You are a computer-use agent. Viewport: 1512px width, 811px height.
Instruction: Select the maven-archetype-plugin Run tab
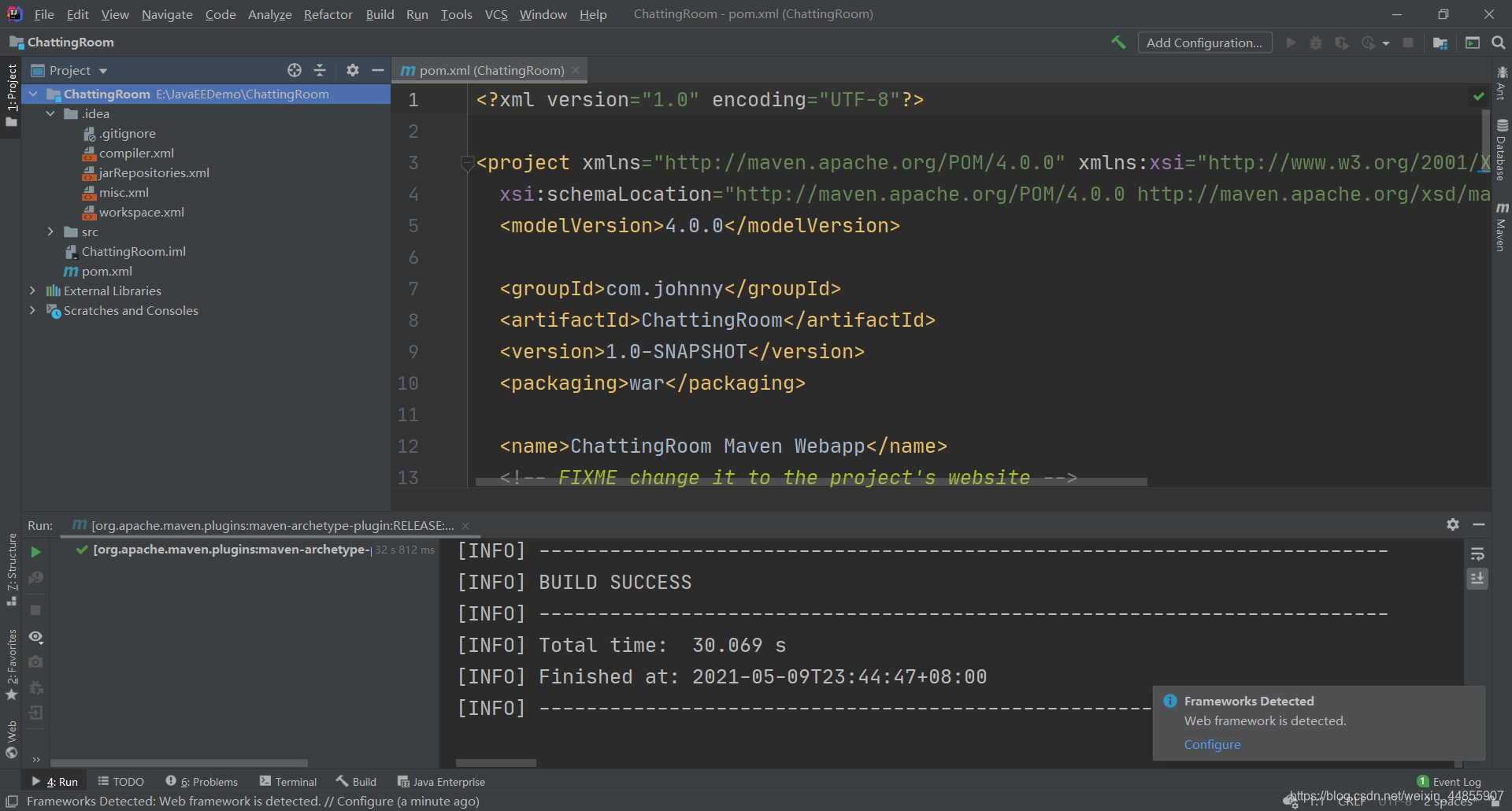tap(272, 525)
